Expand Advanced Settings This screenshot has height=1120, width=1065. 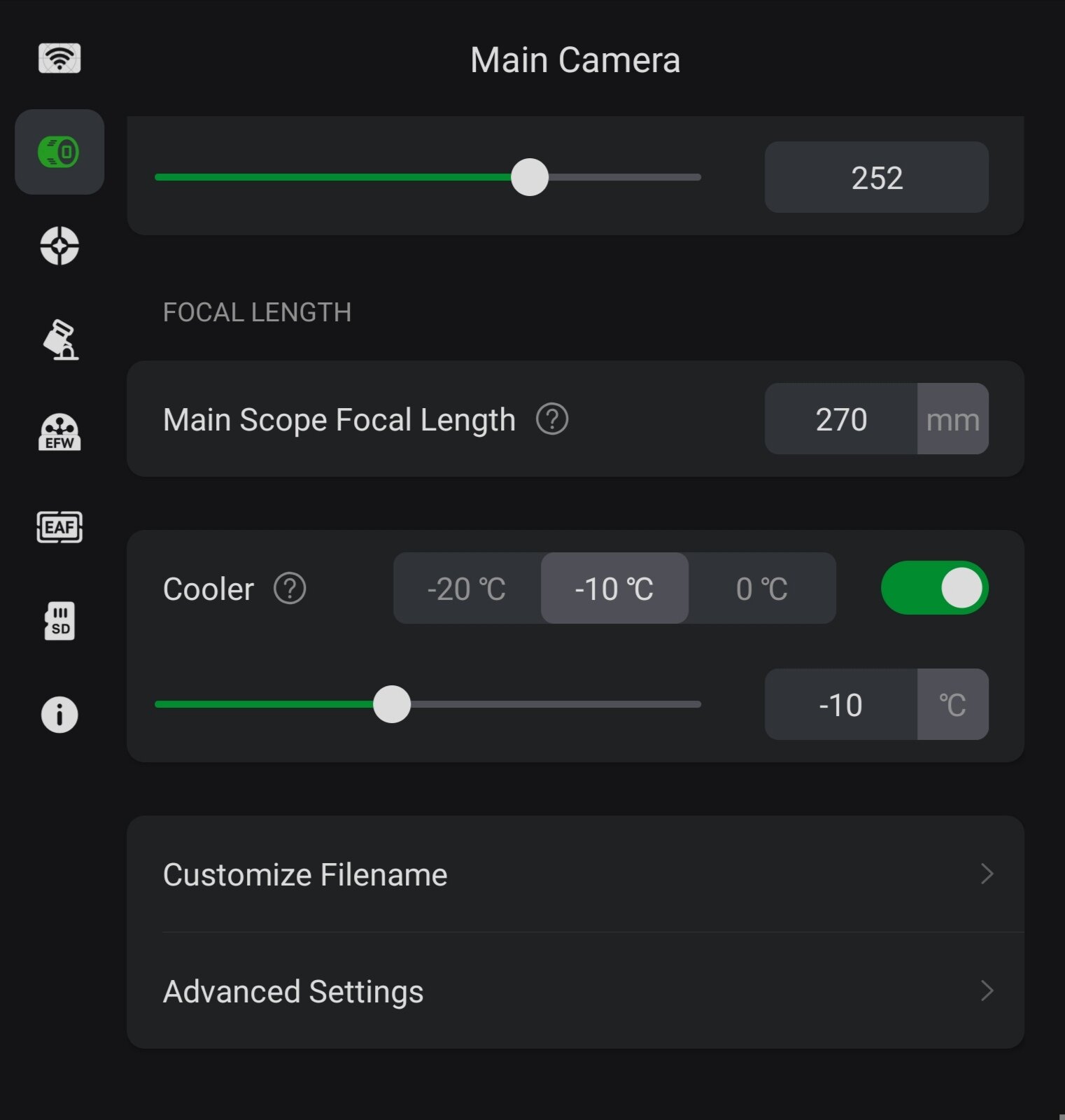click(575, 991)
